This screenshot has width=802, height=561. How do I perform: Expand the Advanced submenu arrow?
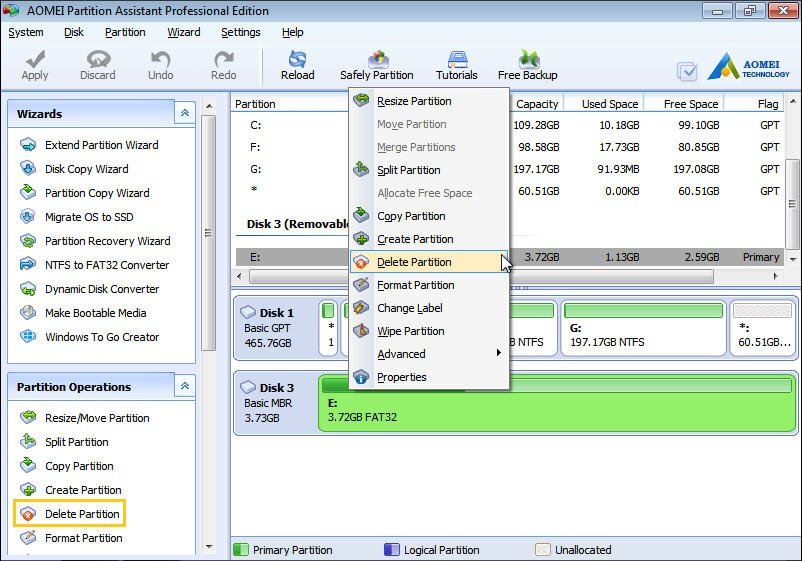coord(499,353)
